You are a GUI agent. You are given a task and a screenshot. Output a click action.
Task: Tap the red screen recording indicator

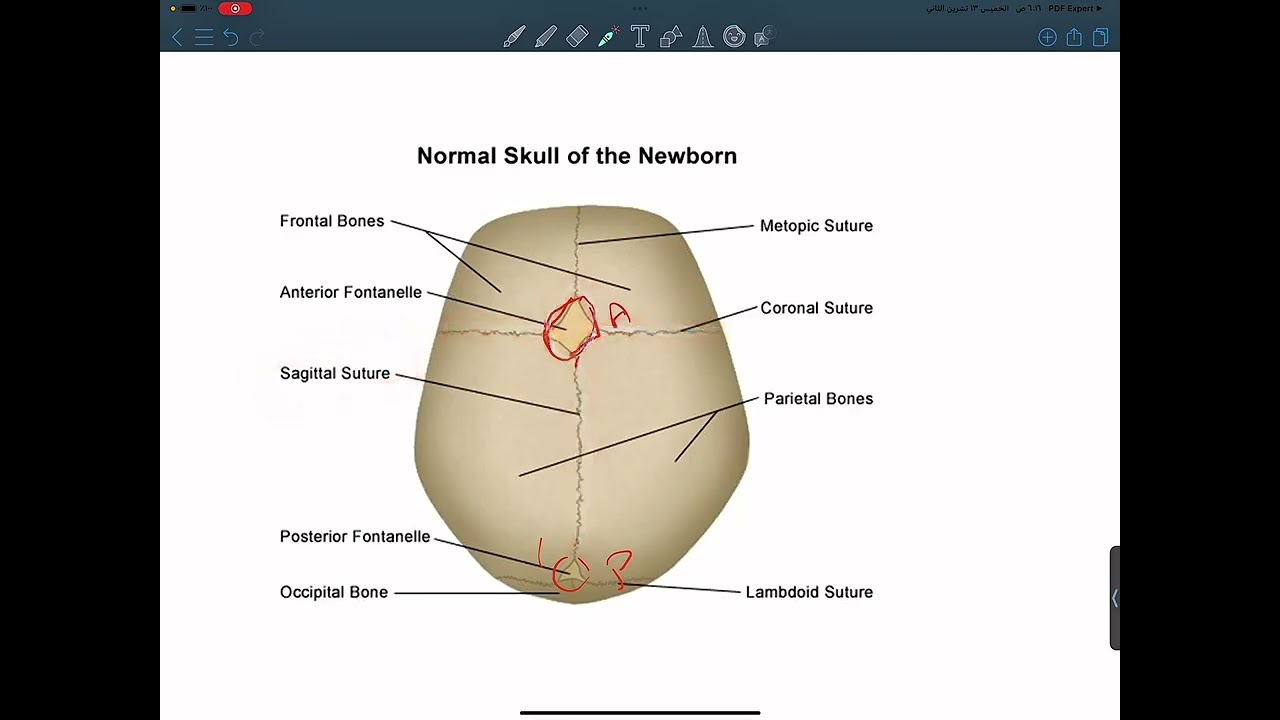235,8
